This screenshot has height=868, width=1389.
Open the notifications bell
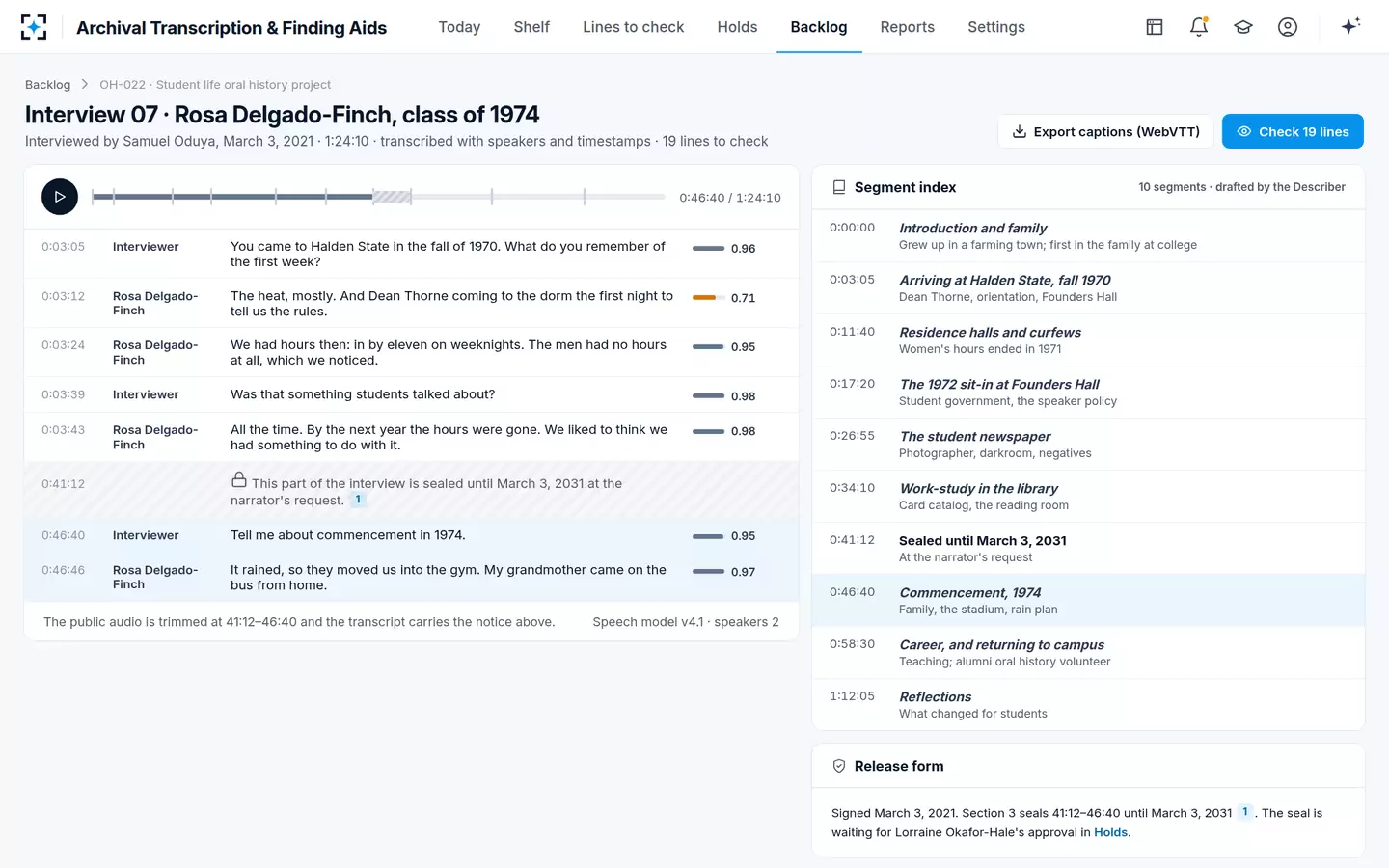pyautogui.click(x=1199, y=27)
